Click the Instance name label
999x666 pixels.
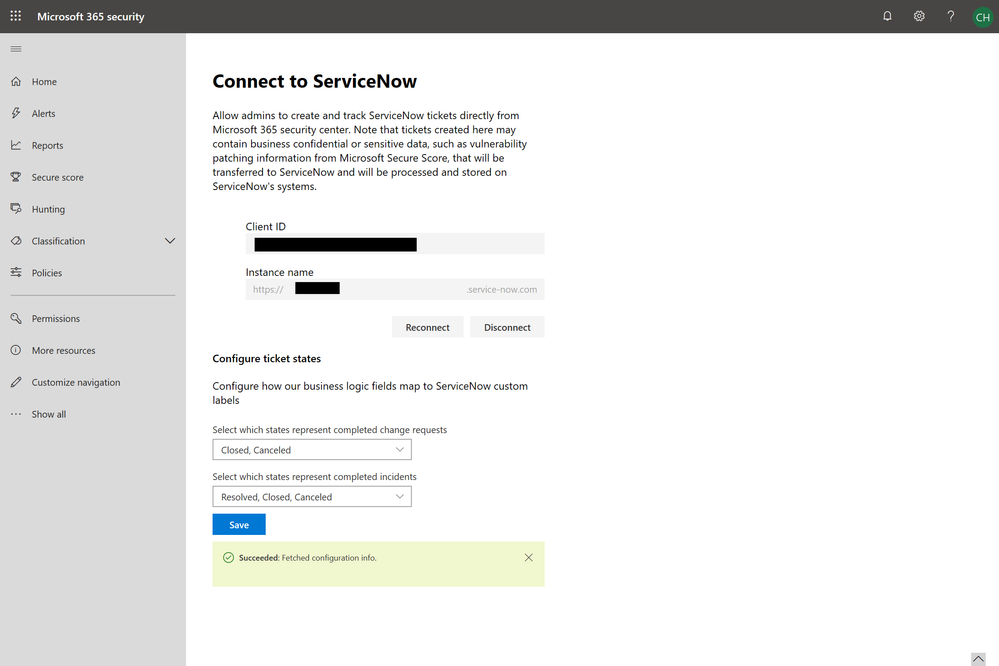(279, 272)
